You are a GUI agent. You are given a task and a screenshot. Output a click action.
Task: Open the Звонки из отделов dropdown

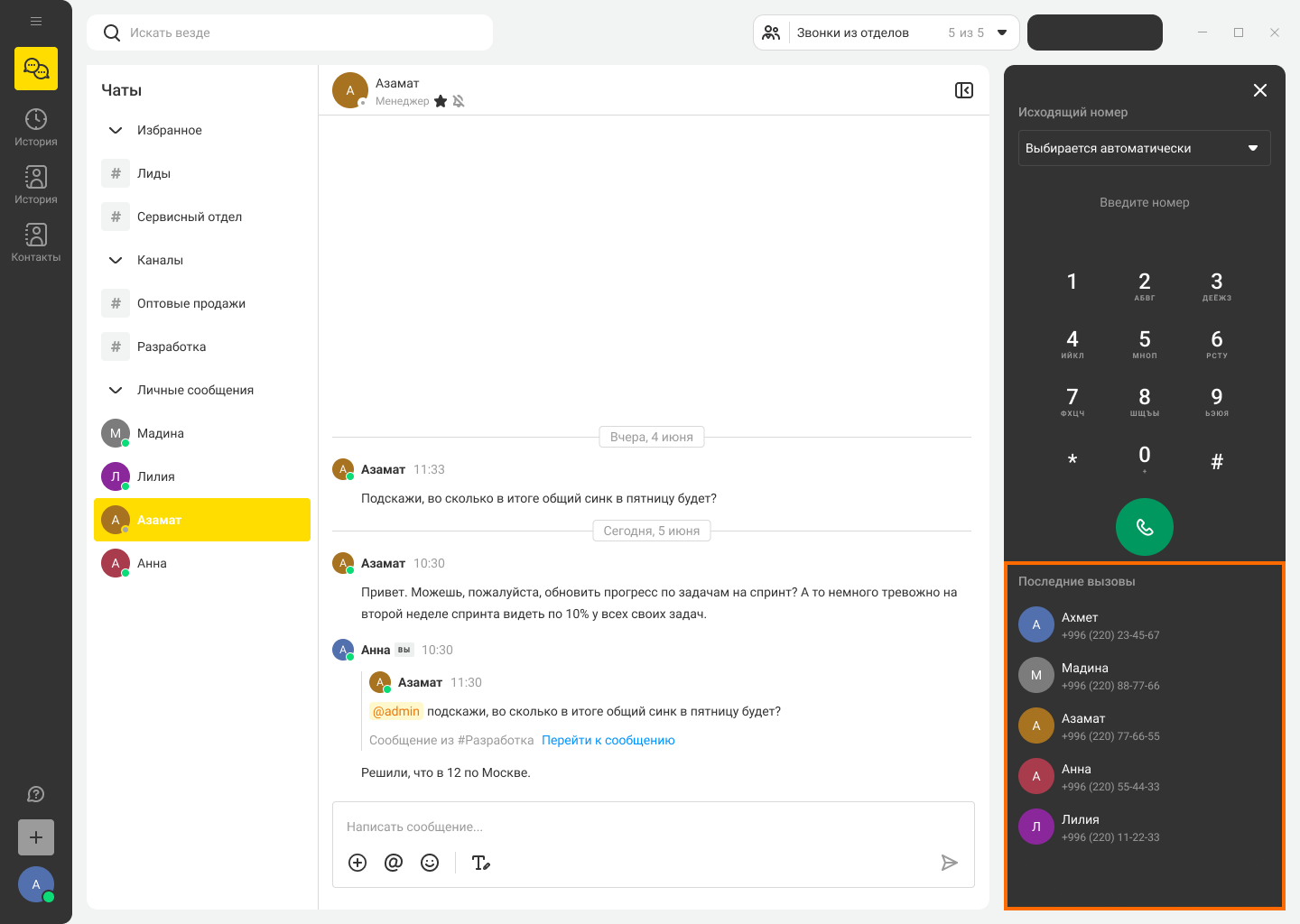887,32
